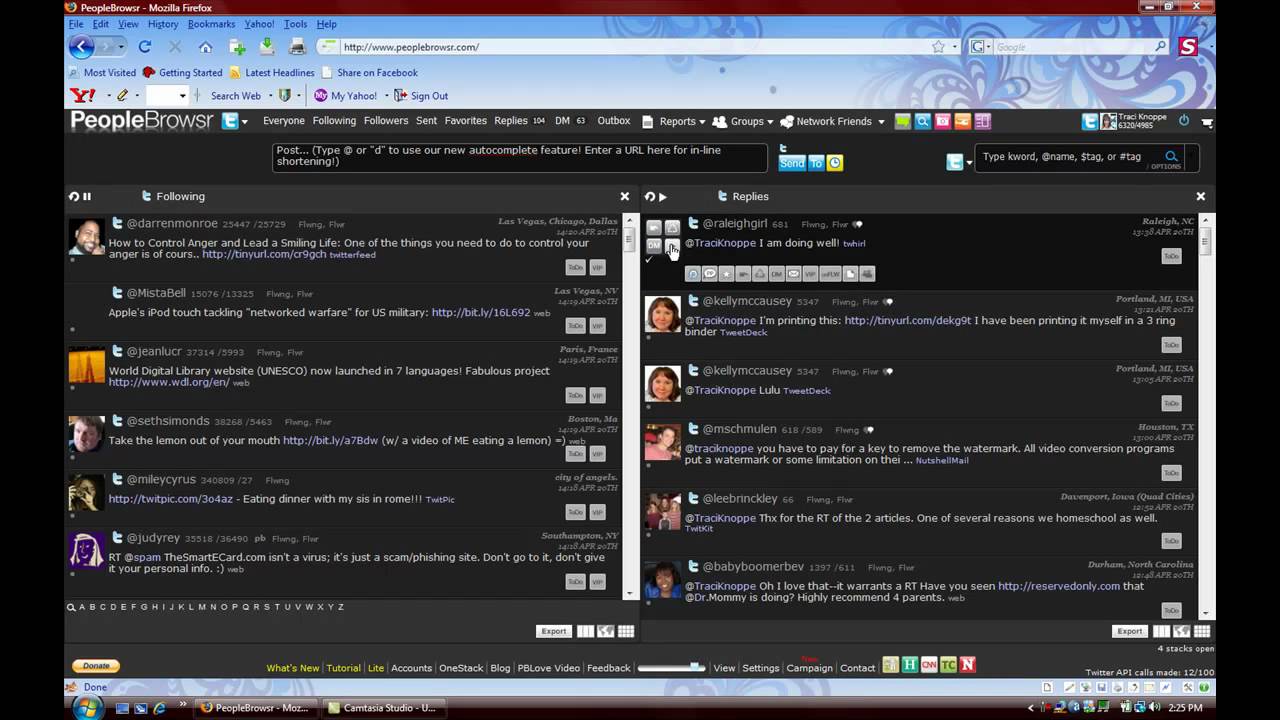This screenshot has height=720, width=1280.
Task: Click ToDo toggle on mschmulen reply
Action: [x=1171, y=472]
